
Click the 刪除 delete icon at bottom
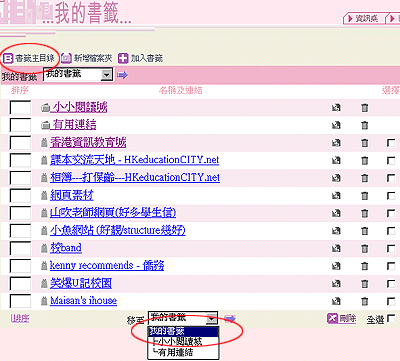(x=332, y=318)
